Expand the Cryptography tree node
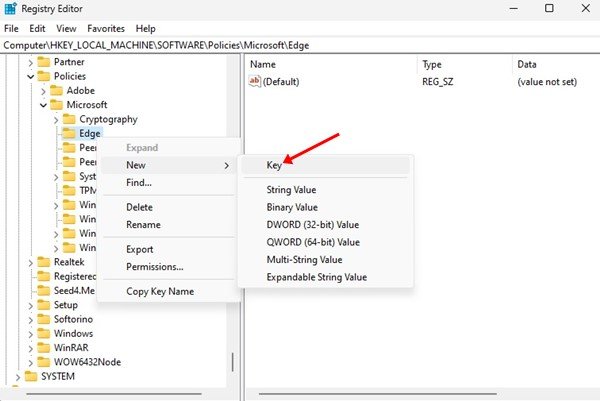The image size is (600, 401). [56, 120]
